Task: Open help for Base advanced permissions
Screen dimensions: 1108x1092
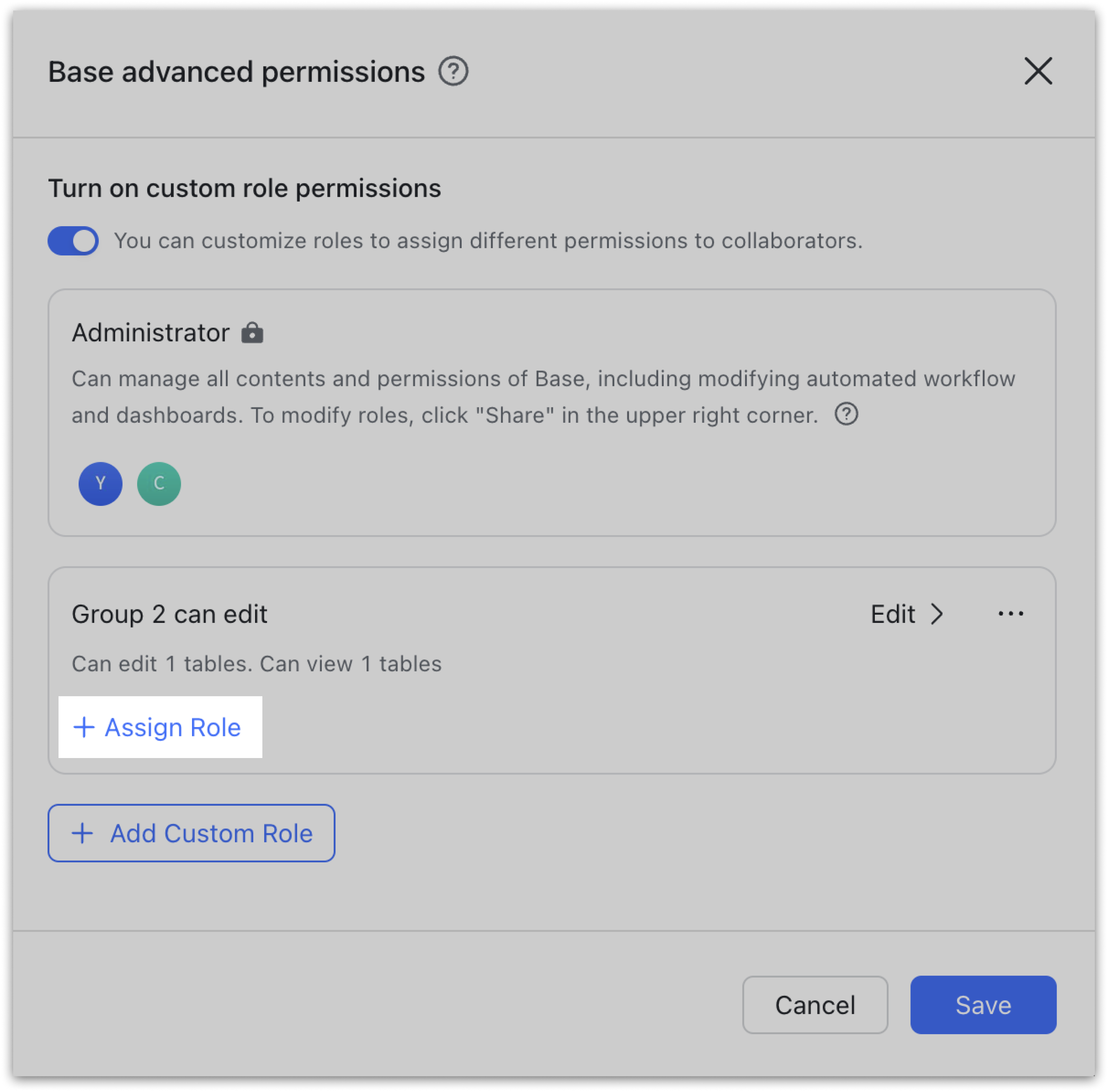Action: coord(453,71)
